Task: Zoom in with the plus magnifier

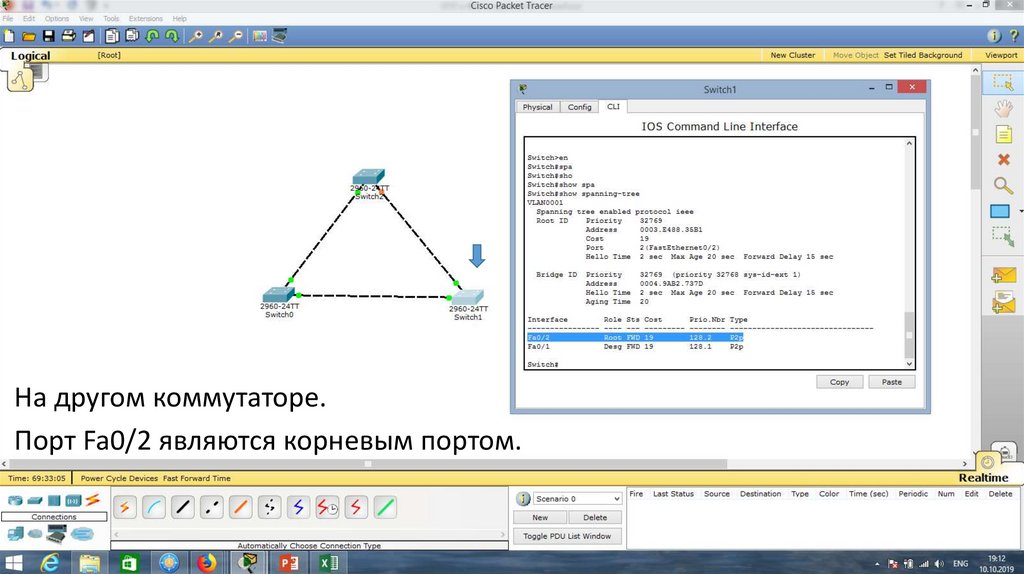Action: (x=195, y=36)
